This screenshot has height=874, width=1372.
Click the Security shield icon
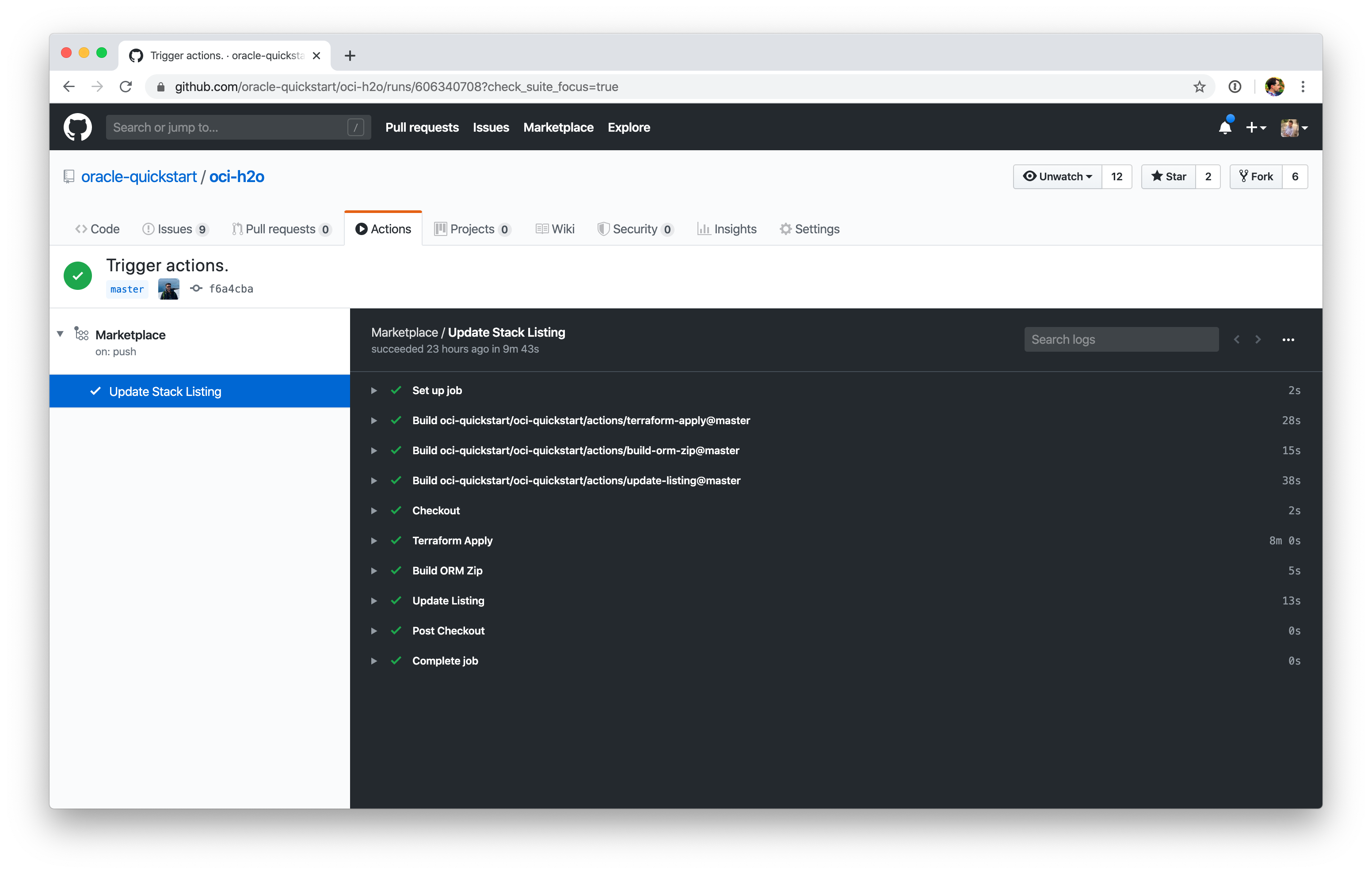(x=604, y=228)
